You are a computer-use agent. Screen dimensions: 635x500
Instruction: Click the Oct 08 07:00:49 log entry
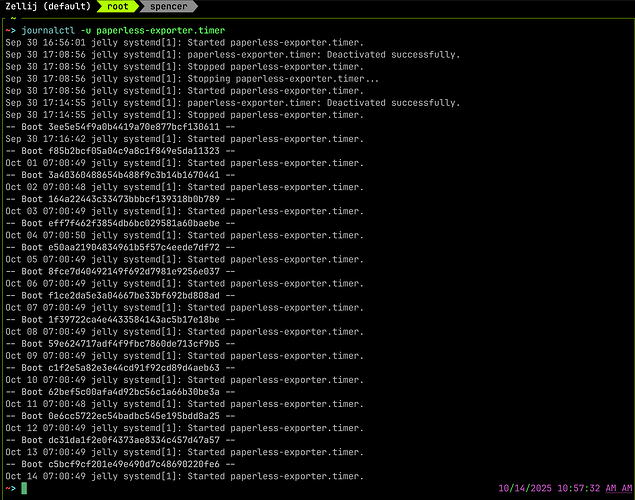[x=184, y=331]
